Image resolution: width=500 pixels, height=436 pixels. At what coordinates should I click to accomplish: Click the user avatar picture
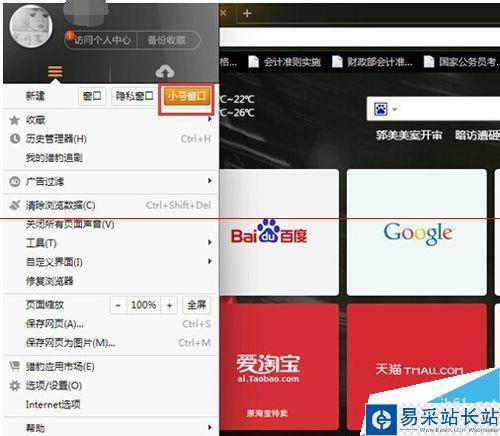(x=31, y=27)
